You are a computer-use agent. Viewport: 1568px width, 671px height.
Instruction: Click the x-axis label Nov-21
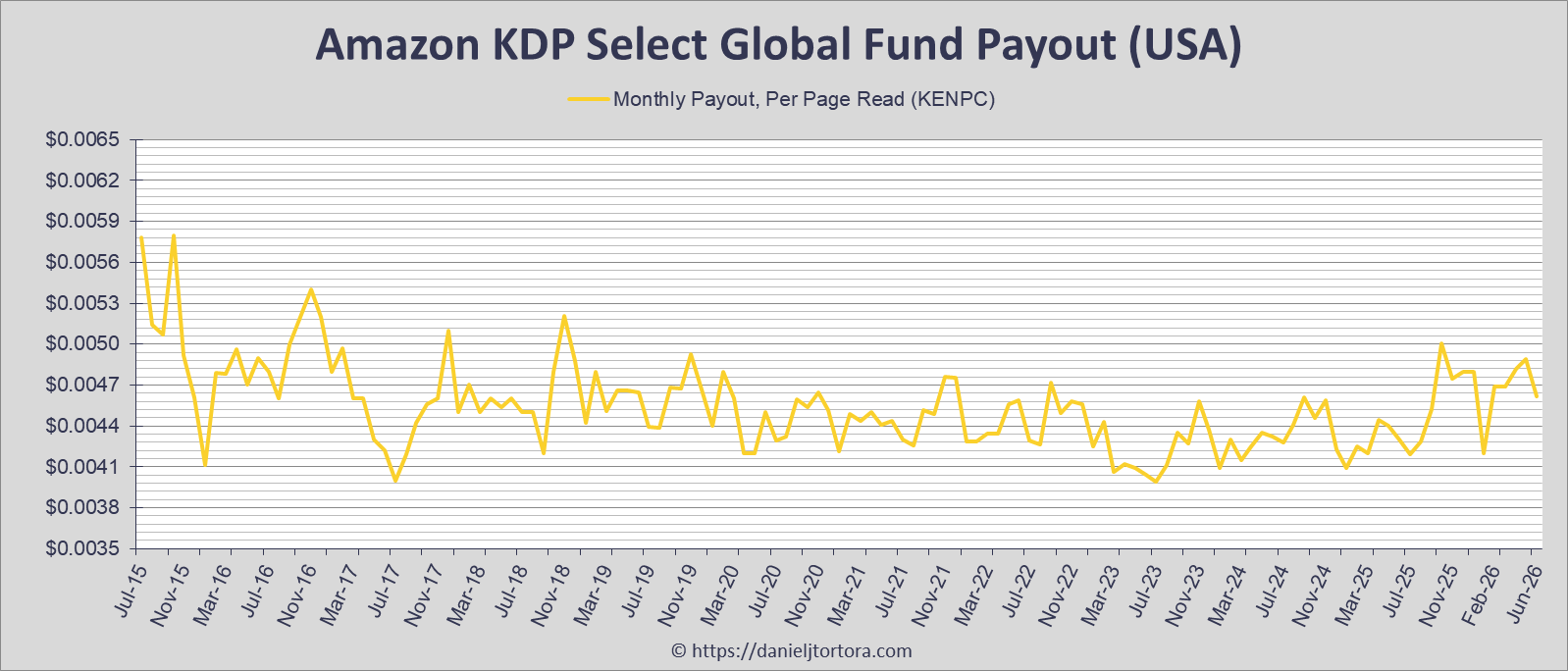[930, 595]
